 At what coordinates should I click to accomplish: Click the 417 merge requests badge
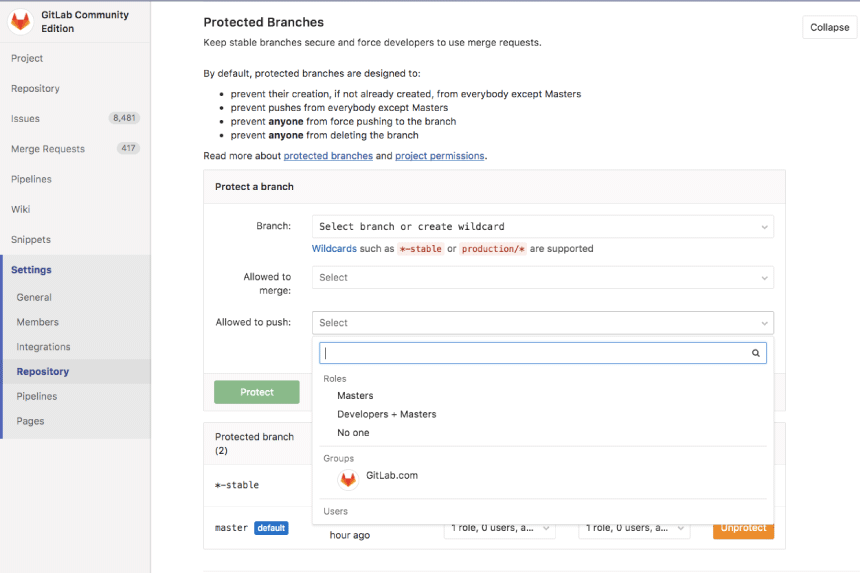click(x=128, y=148)
